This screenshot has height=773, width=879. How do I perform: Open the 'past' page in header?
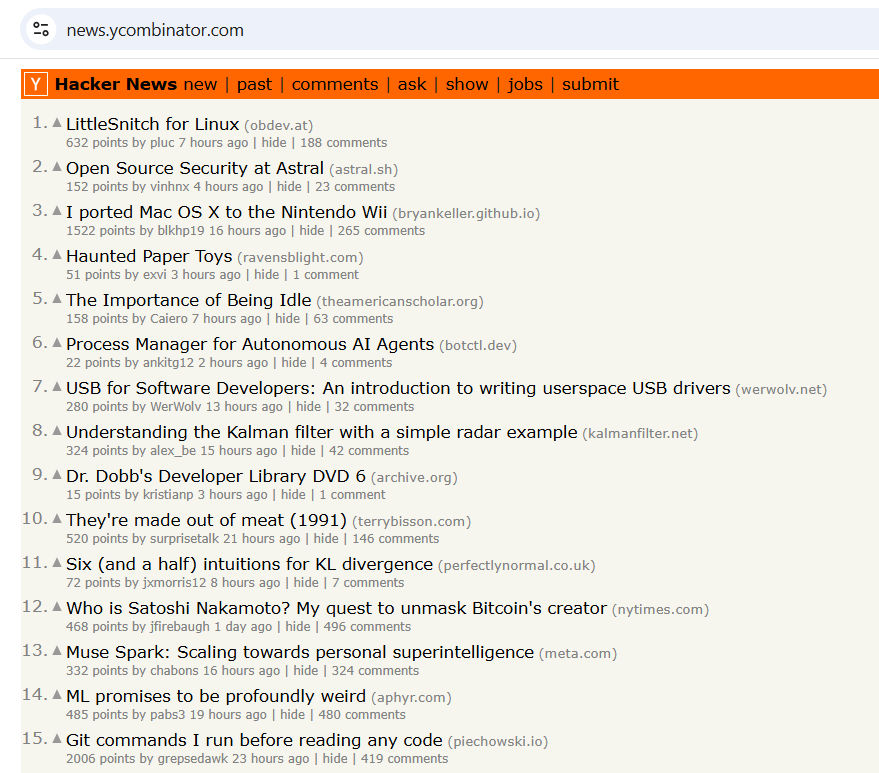tap(254, 84)
